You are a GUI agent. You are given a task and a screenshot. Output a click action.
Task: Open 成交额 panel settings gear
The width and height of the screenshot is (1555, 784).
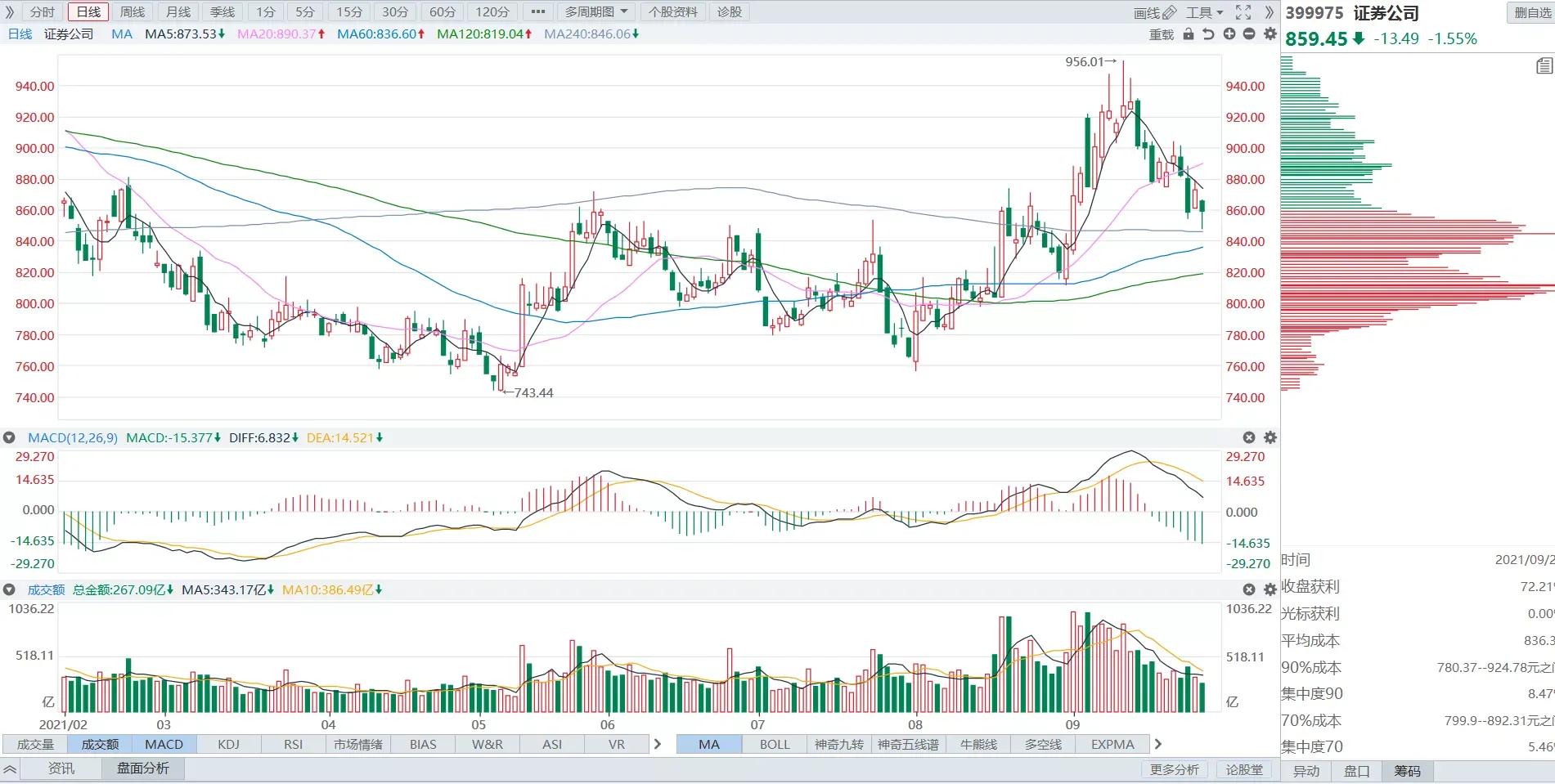[1270, 589]
